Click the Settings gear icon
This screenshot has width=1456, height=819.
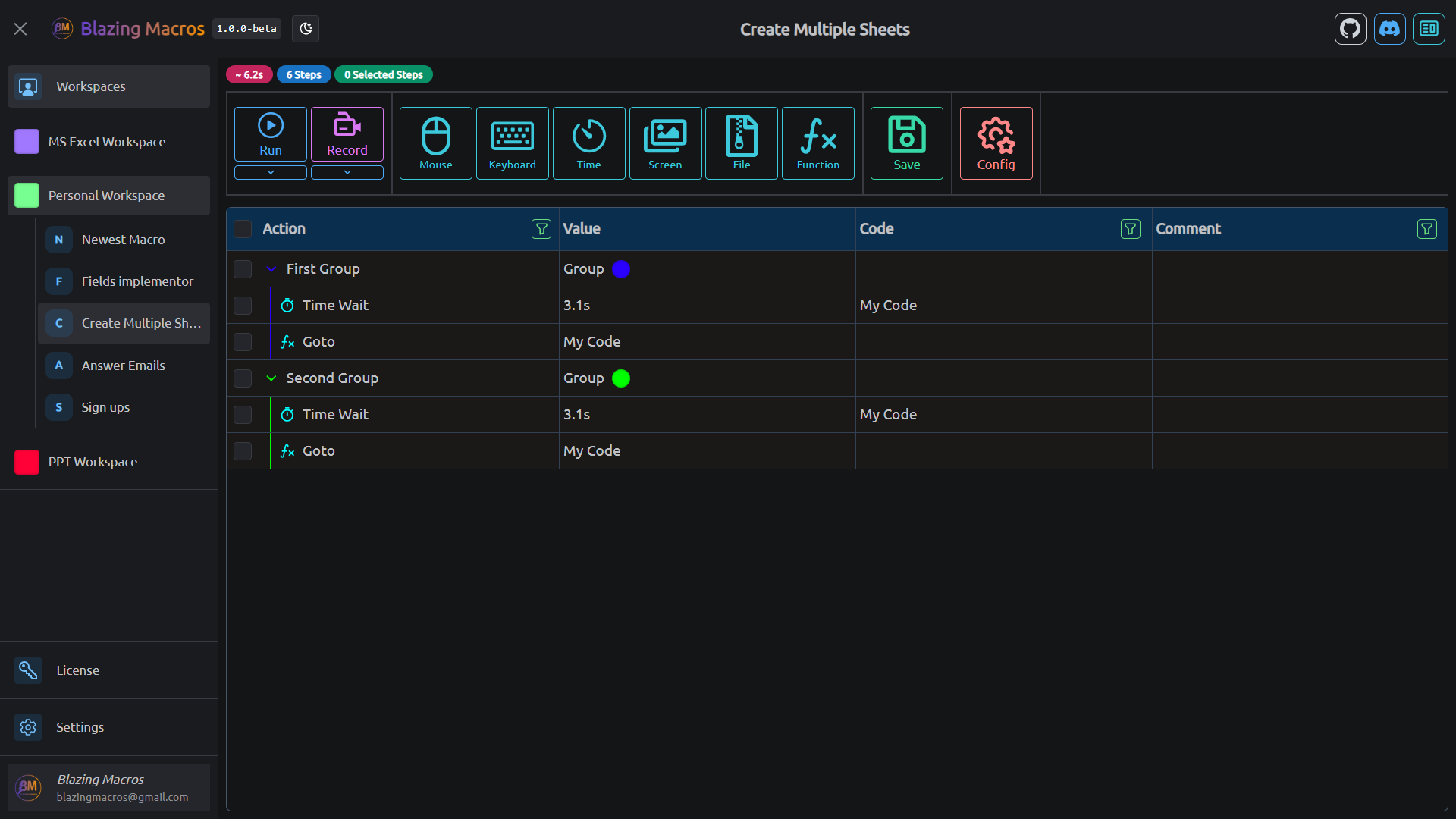28,727
